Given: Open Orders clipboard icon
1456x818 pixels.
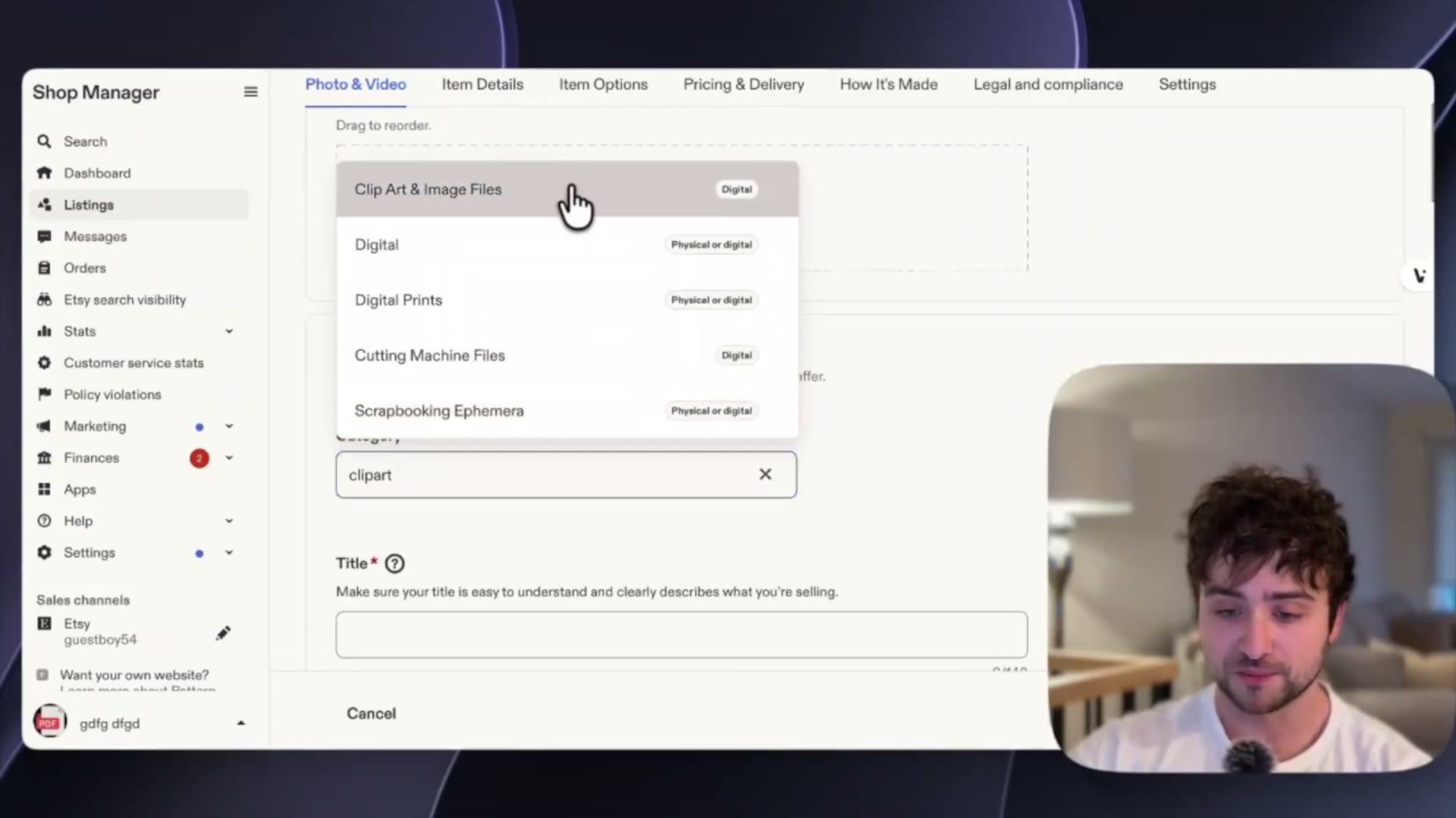Looking at the screenshot, I should click(44, 268).
